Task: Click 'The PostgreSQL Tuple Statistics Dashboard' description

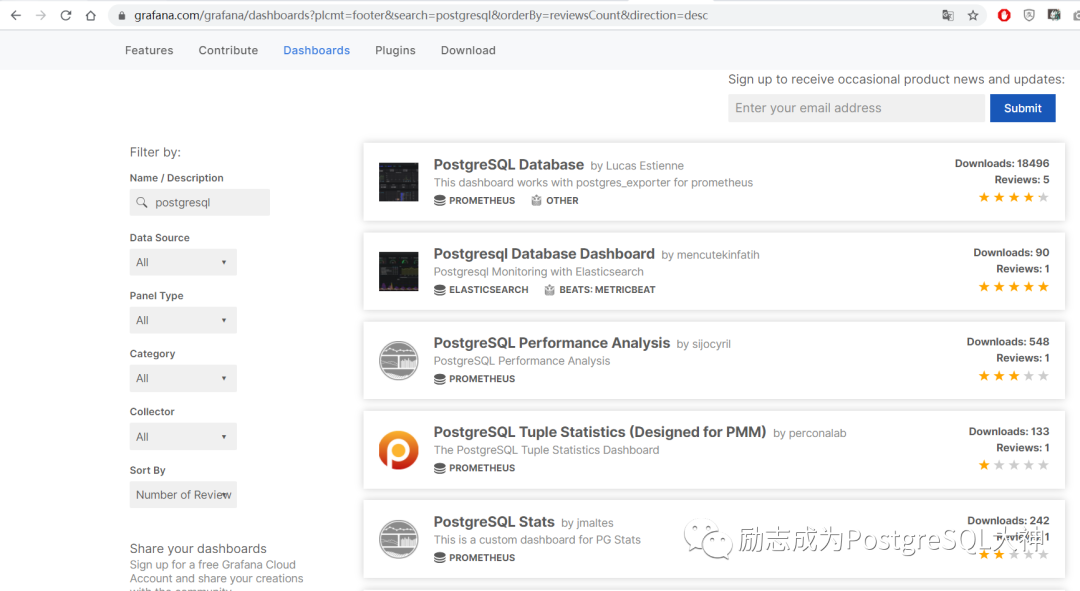Action: point(546,450)
